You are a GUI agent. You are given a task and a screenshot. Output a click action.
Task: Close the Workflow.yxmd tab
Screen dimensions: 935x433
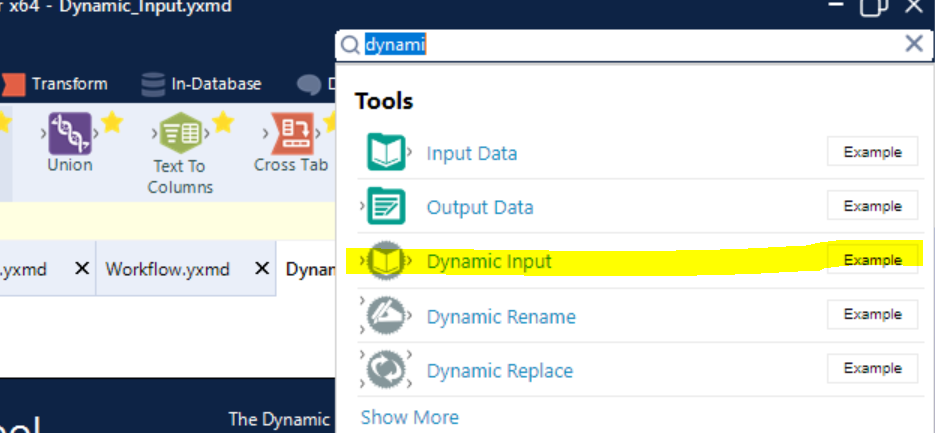tap(261, 269)
